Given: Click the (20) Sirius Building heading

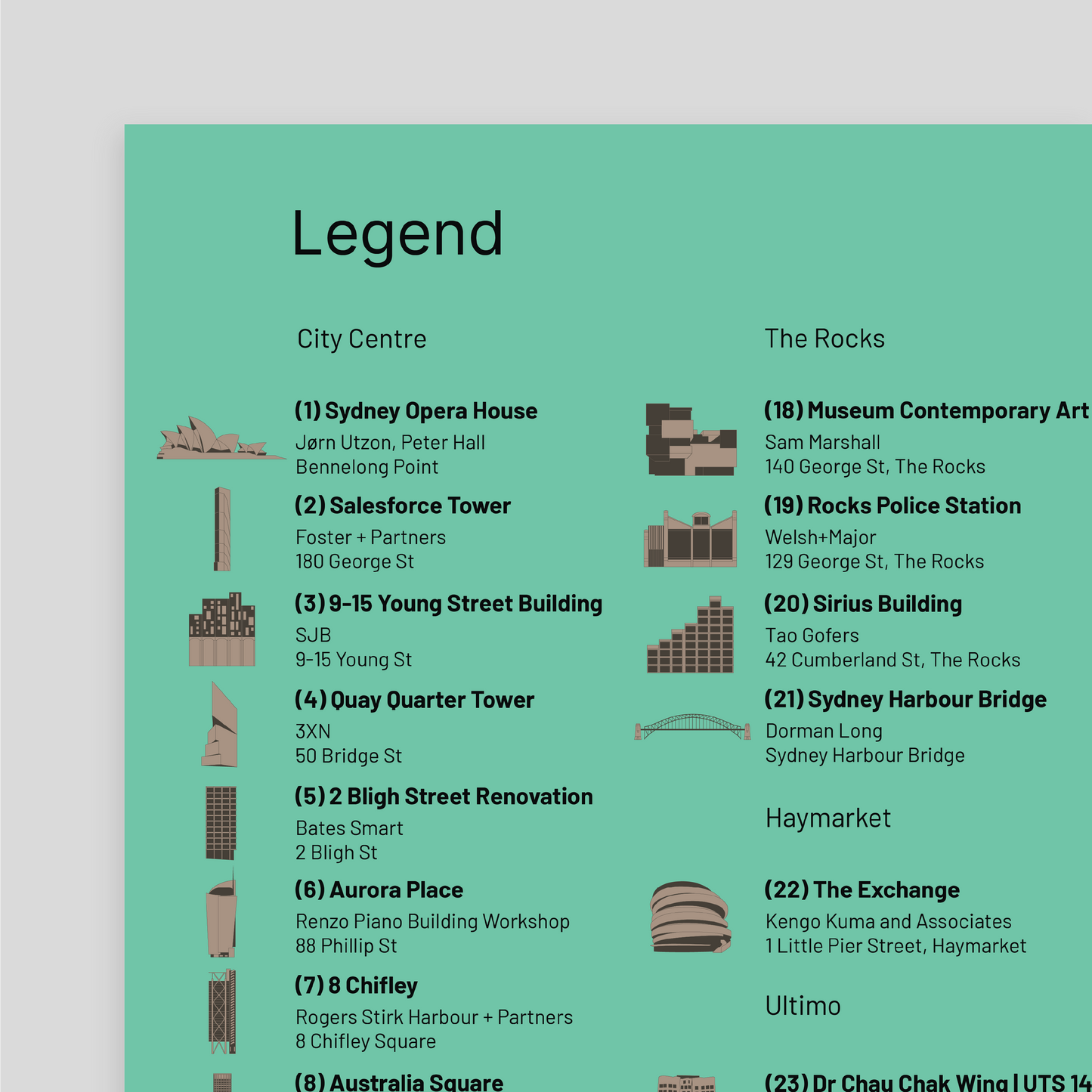Looking at the screenshot, I should click(x=864, y=604).
